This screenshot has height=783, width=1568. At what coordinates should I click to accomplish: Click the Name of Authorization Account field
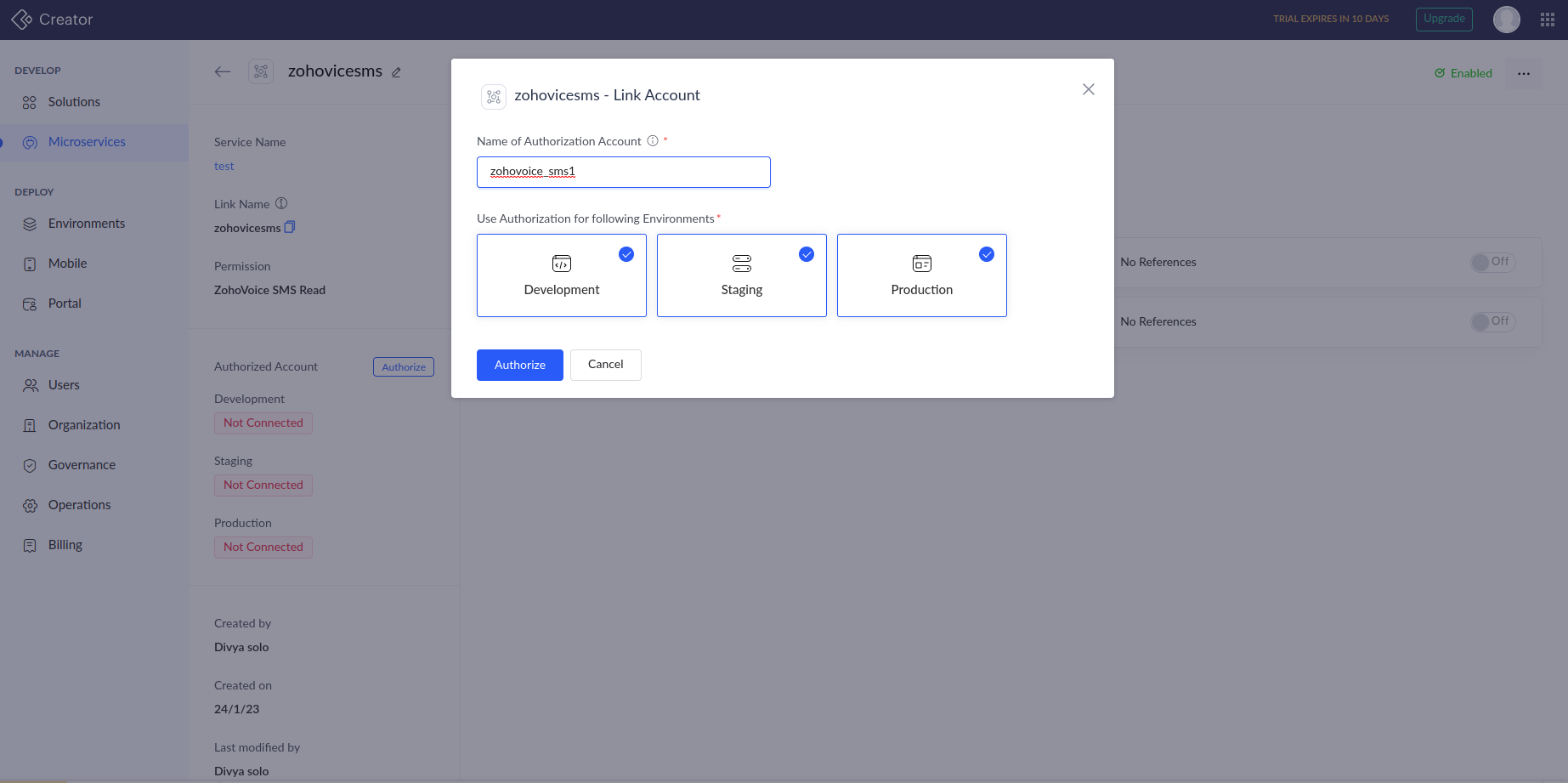(x=624, y=172)
